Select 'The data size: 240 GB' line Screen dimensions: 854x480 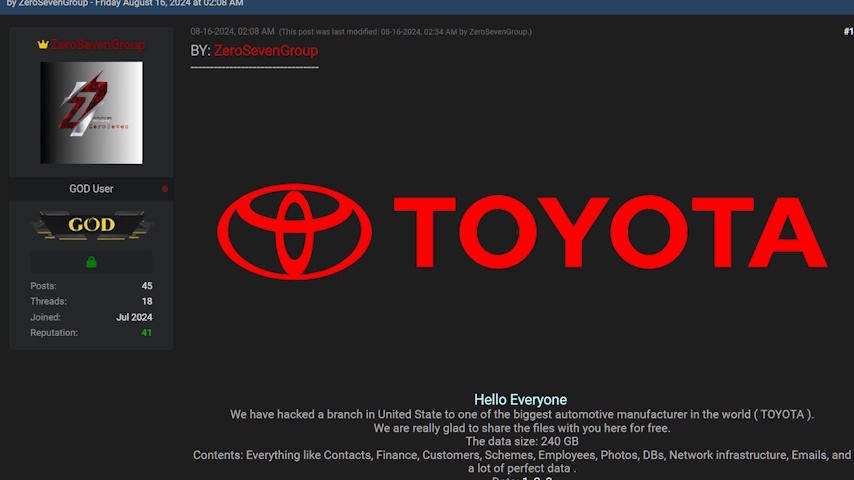coord(522,441)
